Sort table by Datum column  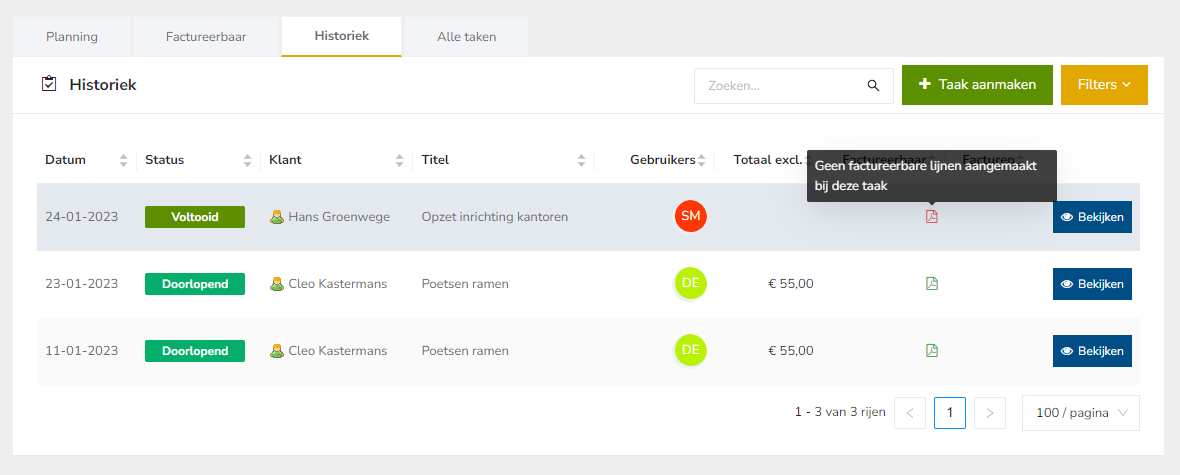pyautogui.click(x=124, y=160)
